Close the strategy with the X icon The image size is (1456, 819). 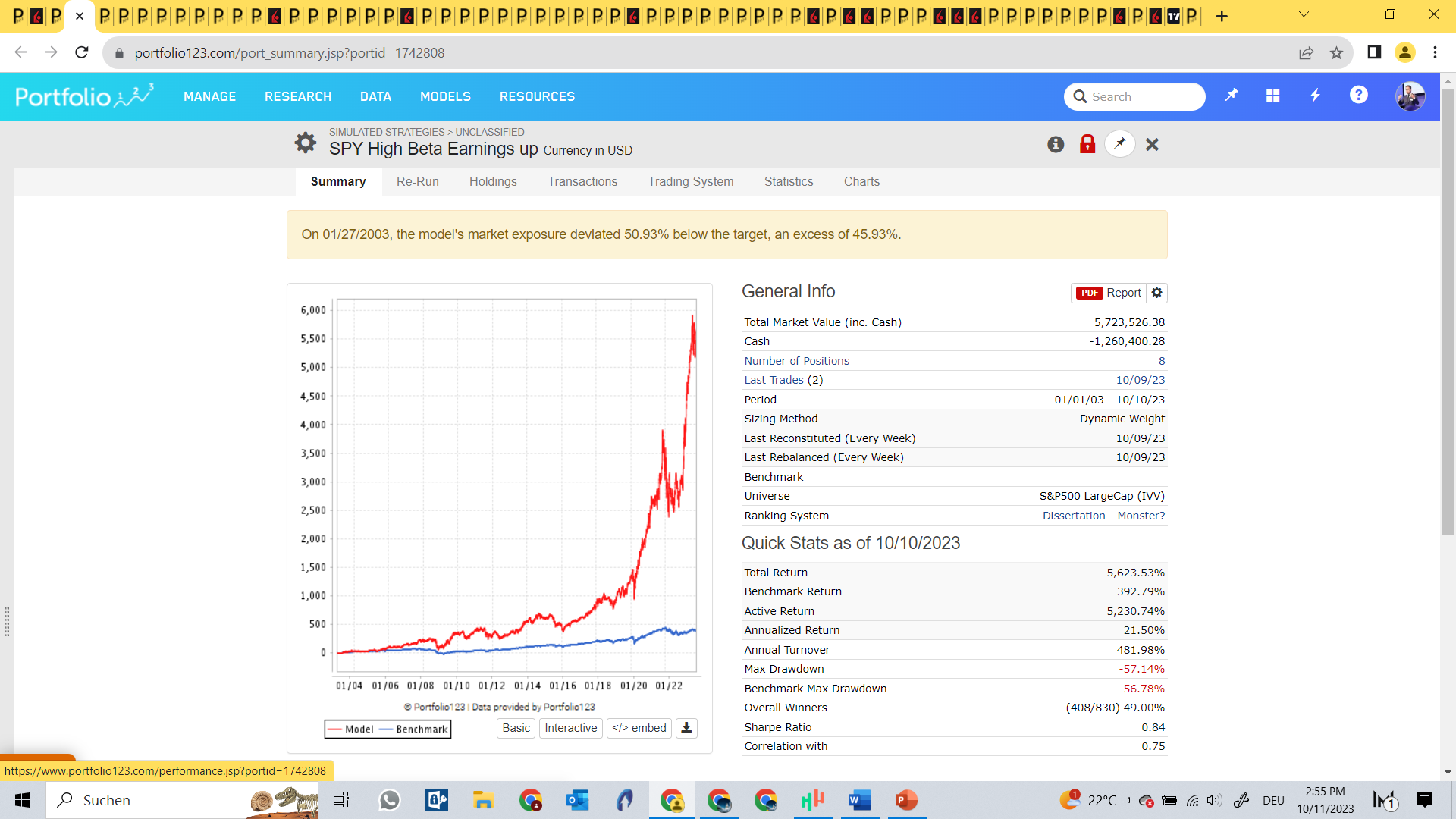1152,144
